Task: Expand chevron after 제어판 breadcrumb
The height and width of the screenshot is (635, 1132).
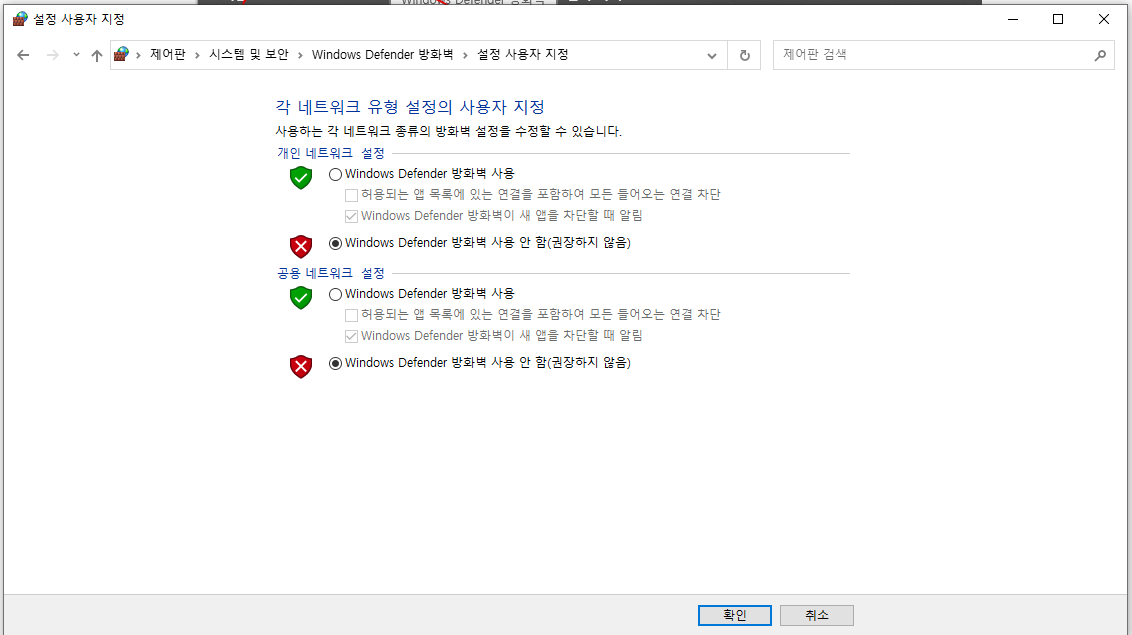Action: (x=197, y=55)
